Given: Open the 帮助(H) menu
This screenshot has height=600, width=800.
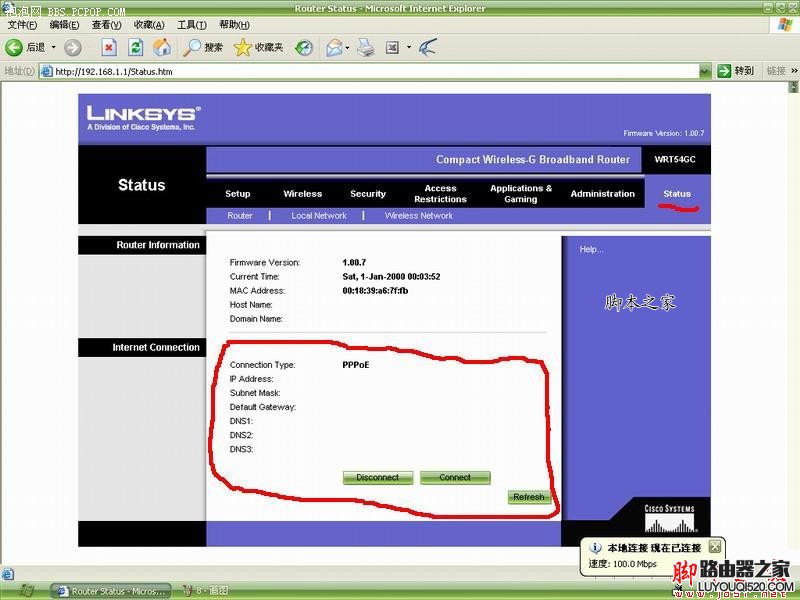Looking at the screenshot, I should click(234, 24).
